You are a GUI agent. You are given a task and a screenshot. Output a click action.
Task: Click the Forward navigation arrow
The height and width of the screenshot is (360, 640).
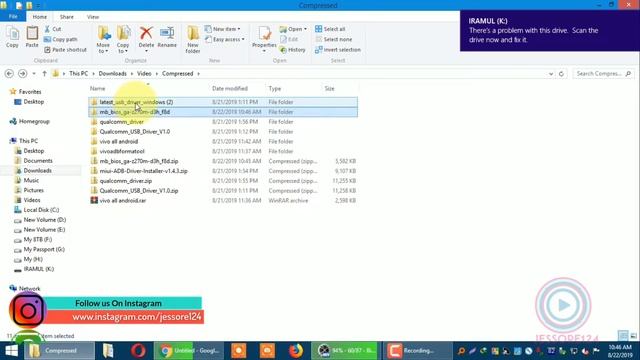tap(22, 73)
